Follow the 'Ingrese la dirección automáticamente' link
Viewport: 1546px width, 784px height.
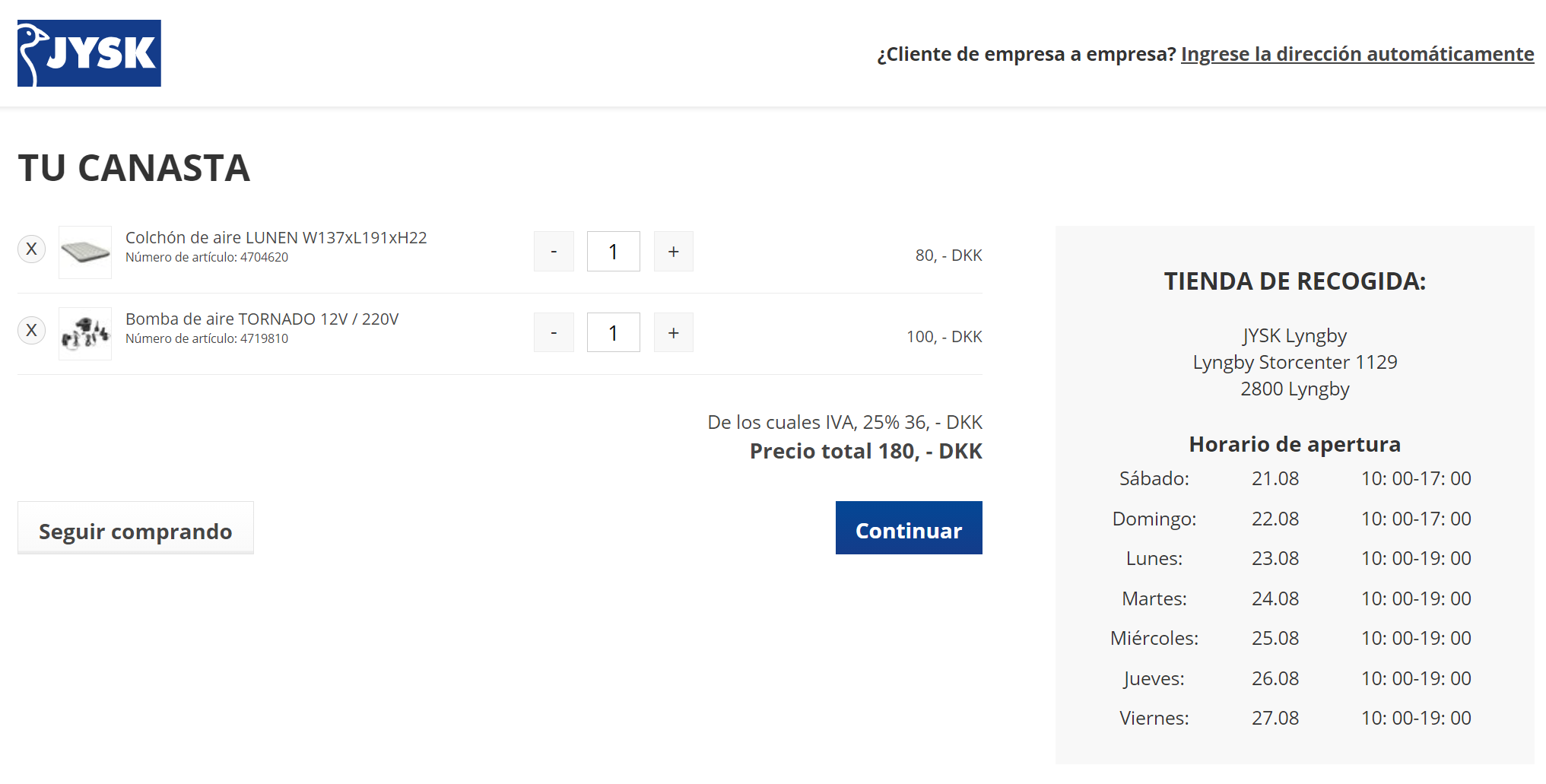coord(1357,54)
